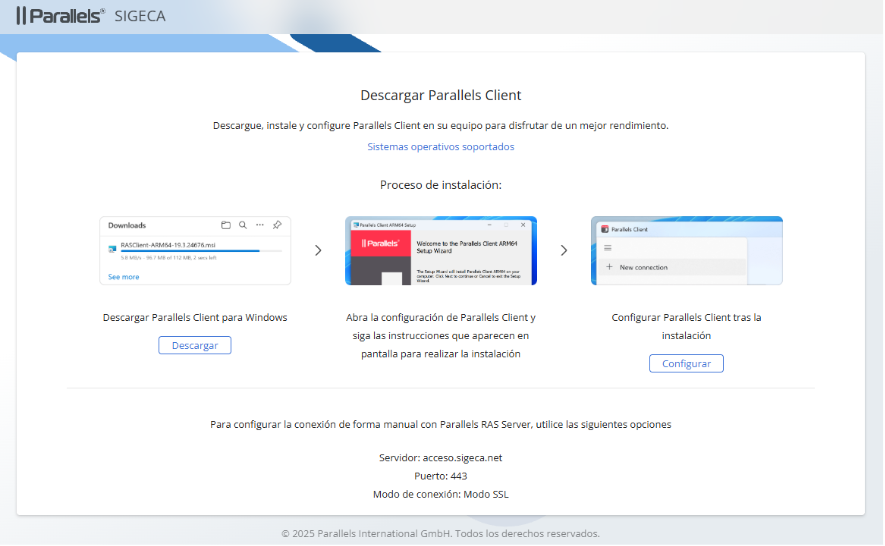This screenshot has width=885, height=546.
Task: Click the New connection thumbnail image
Action: click(686, 251)
